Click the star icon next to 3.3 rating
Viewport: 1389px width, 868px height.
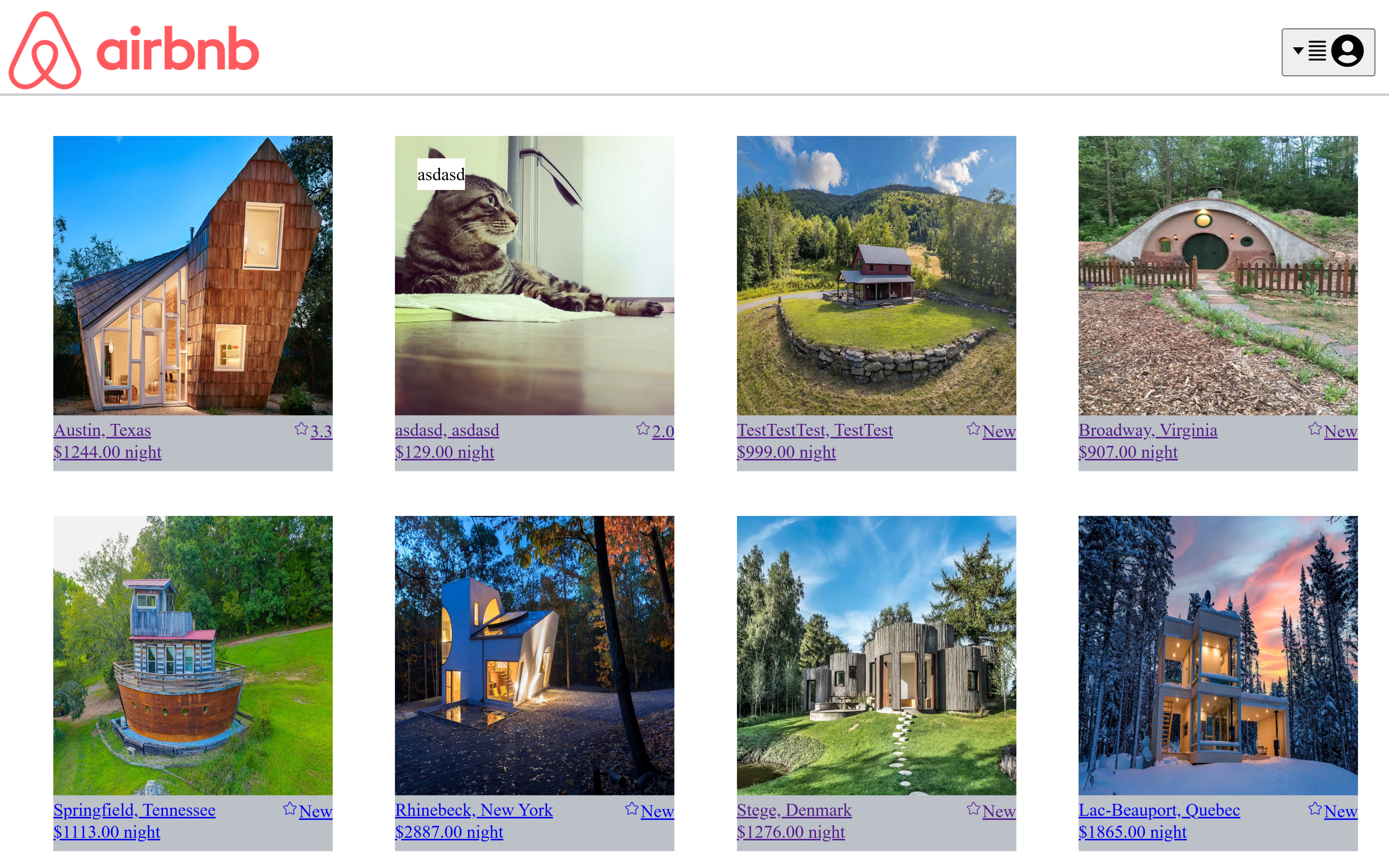click(x=301, y=429)
